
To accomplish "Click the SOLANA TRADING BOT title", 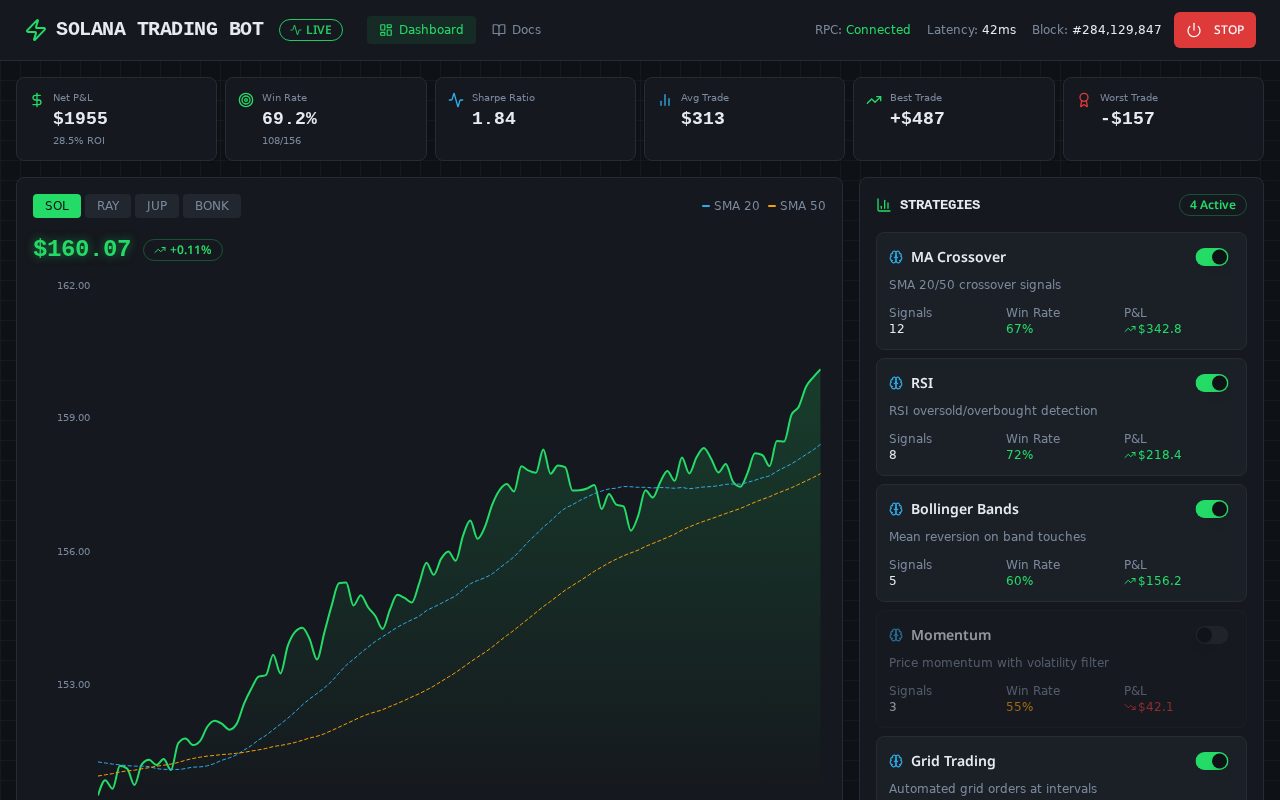I will click(160, 29).
